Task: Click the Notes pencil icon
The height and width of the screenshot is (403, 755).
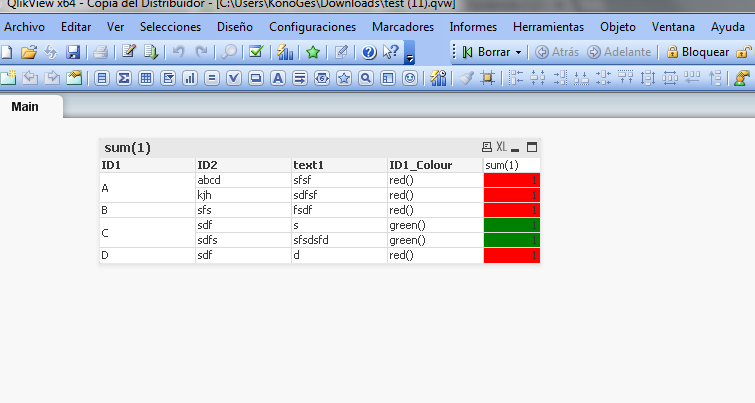Action: click(341, 52)
